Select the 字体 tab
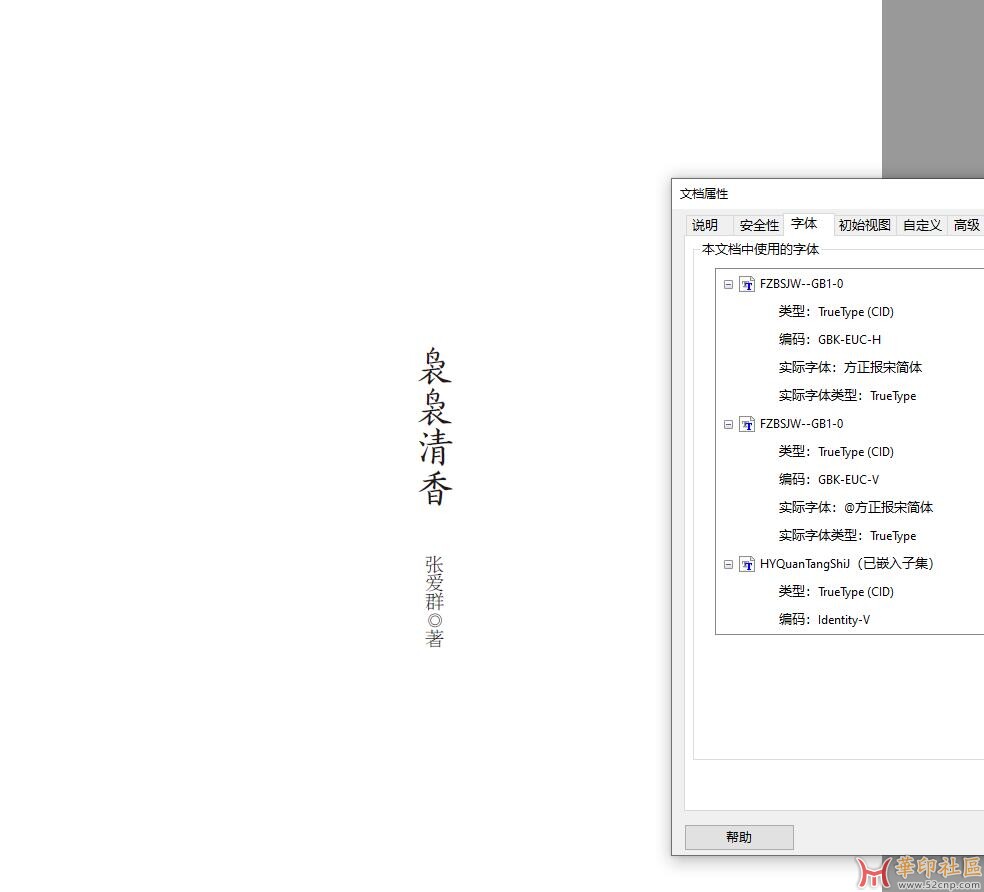 pyautogui.click(x=804, y=223)
